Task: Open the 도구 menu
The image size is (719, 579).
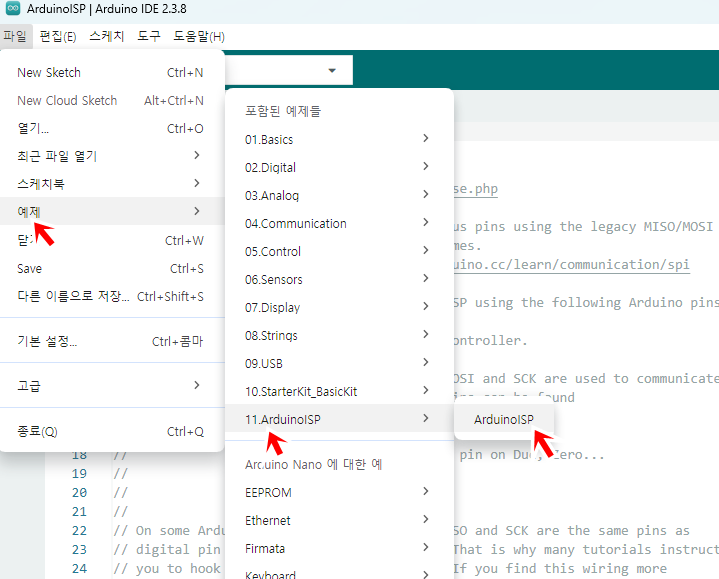Action: pyautogui.click(x=149, y=36)
